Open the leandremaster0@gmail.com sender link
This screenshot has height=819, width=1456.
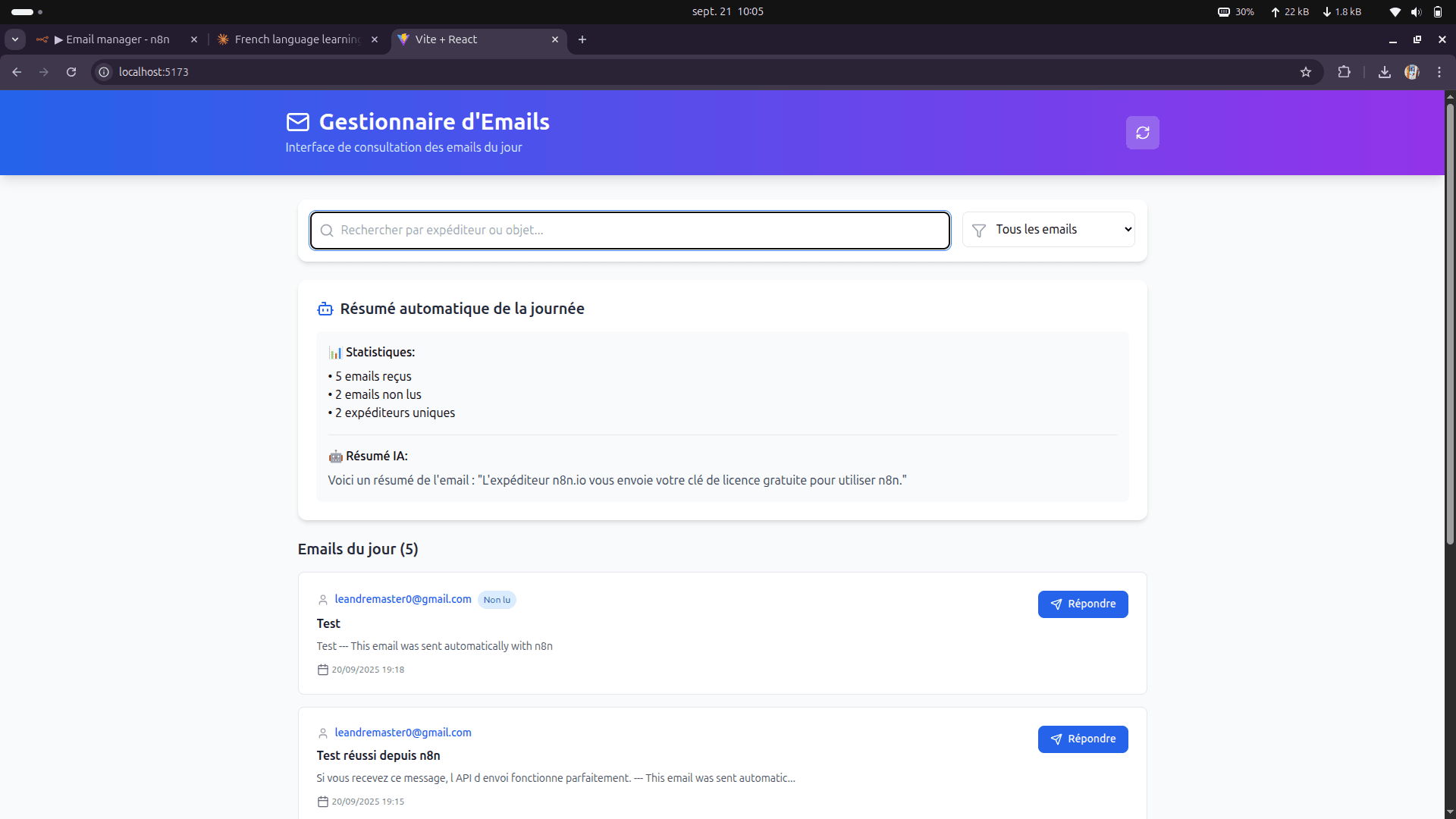(x=403, y=599)
